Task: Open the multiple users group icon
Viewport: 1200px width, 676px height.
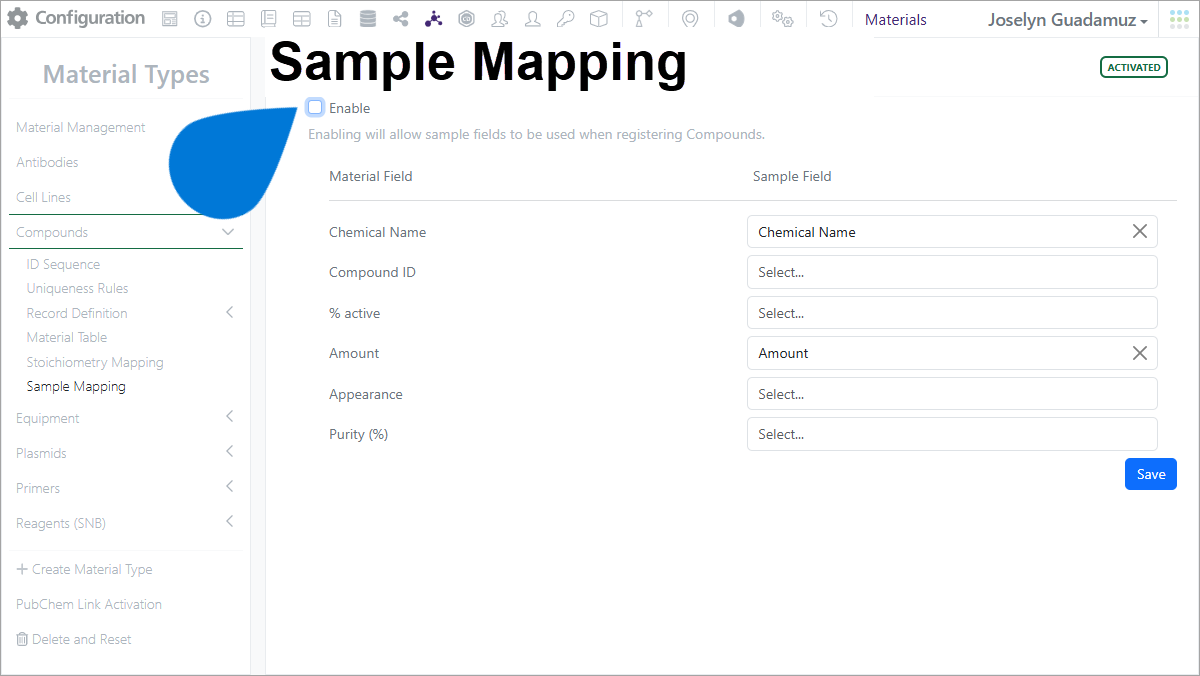Action: (x=500, y=19)
